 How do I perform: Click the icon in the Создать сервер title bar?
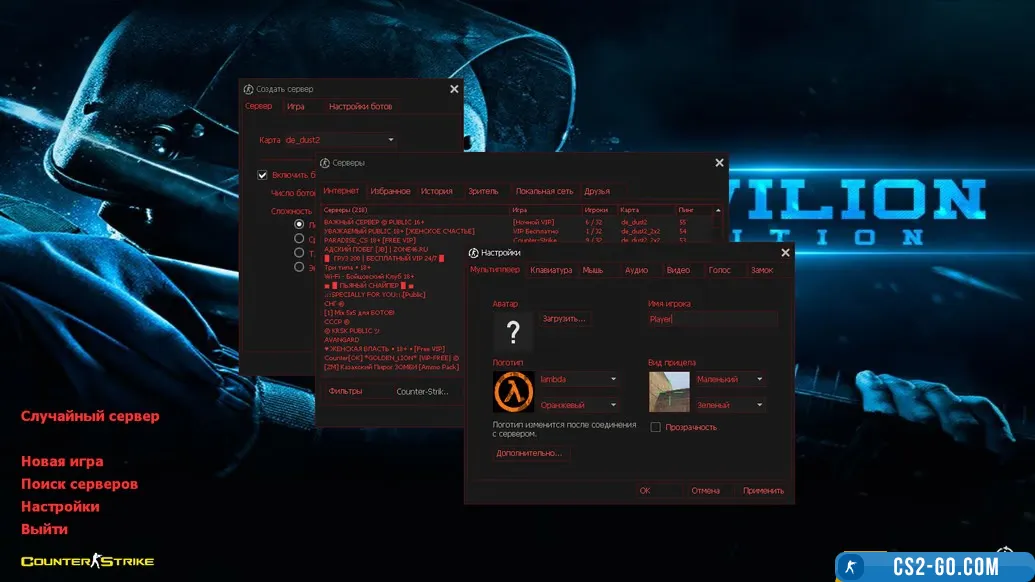coord(248,89)
